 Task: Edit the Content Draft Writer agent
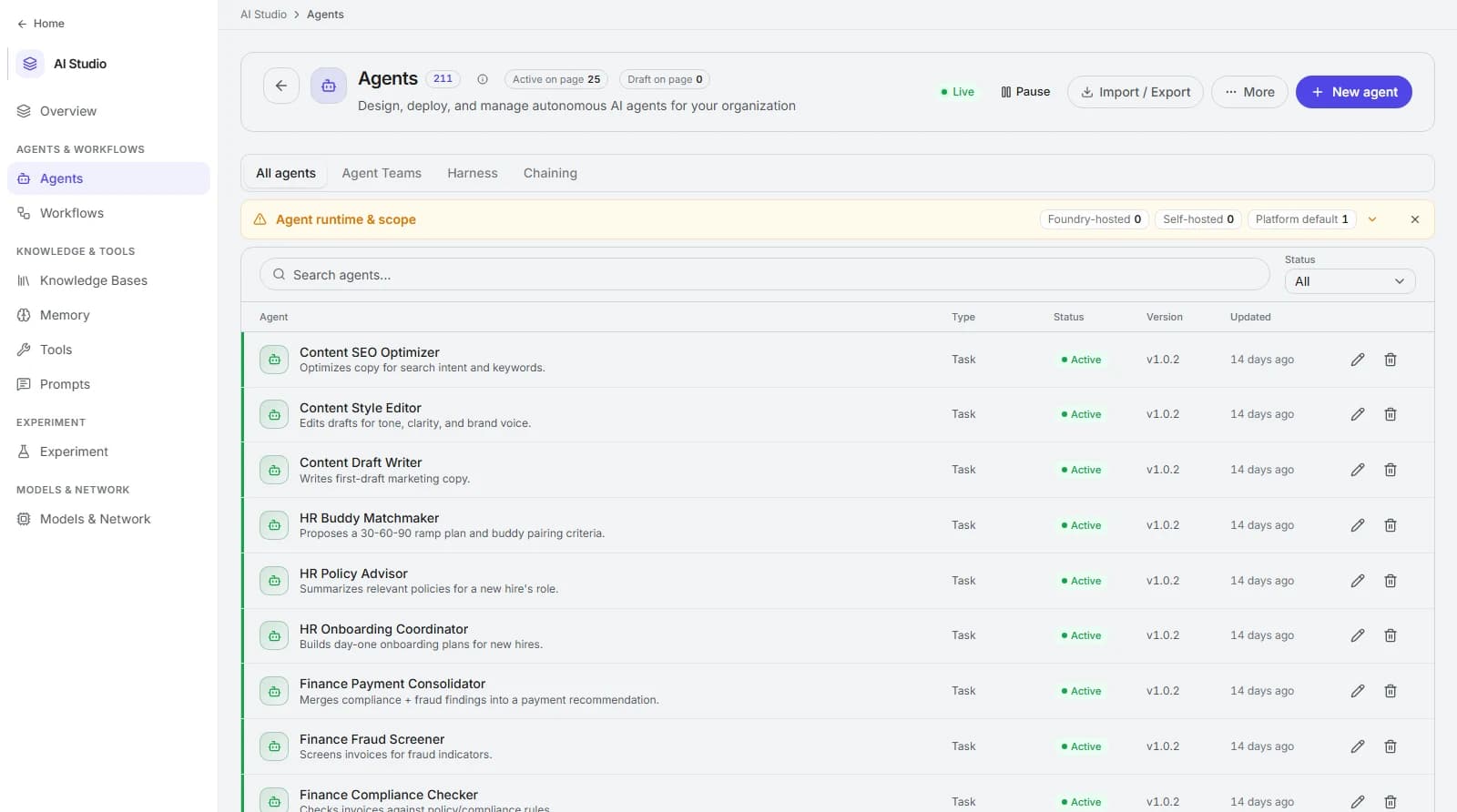(1357, 470)
